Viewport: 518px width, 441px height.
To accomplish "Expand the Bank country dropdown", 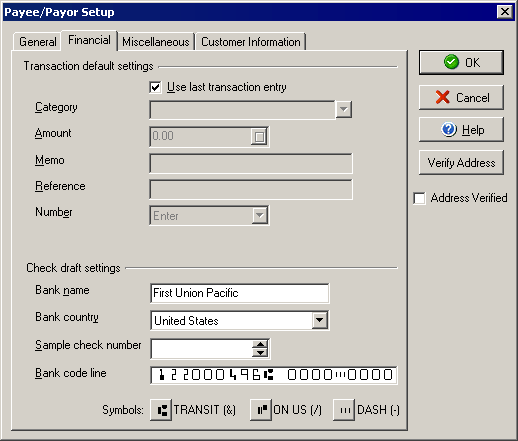I will [x=320, y=320].
